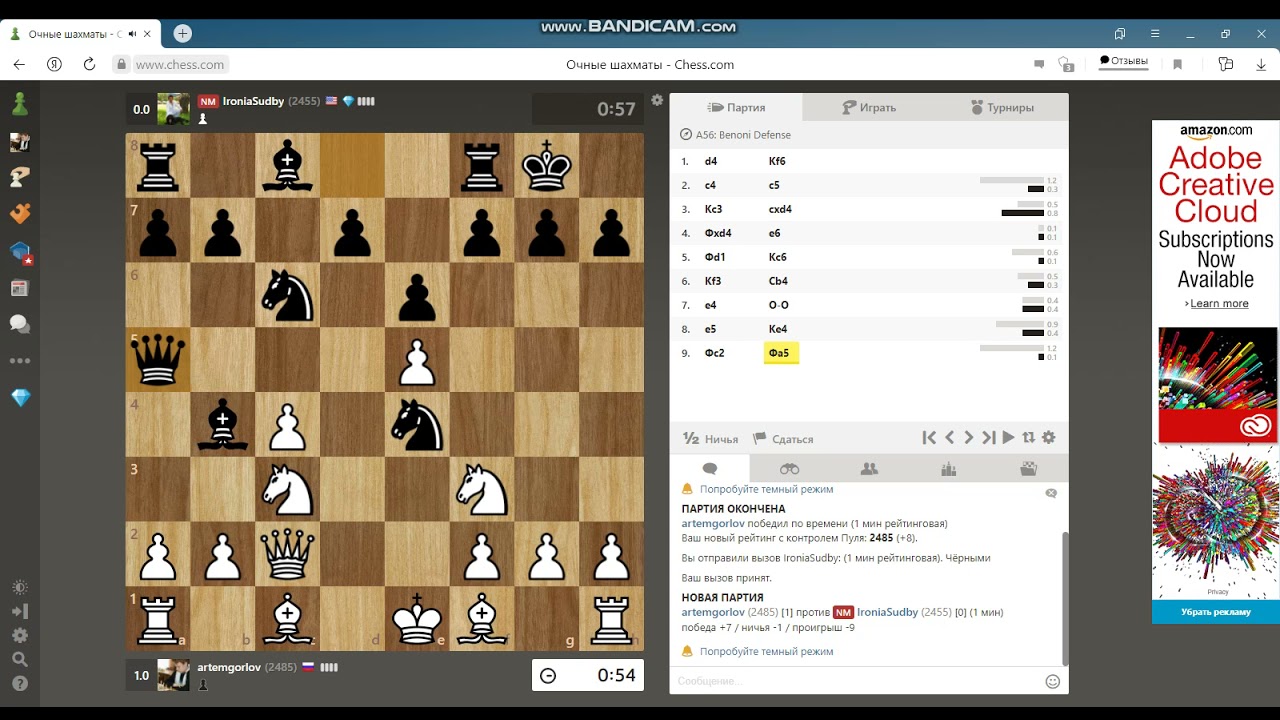Screen dimensions: 1280x720
Task: Open browser downloads arrow
Action: coord(1259,64)
